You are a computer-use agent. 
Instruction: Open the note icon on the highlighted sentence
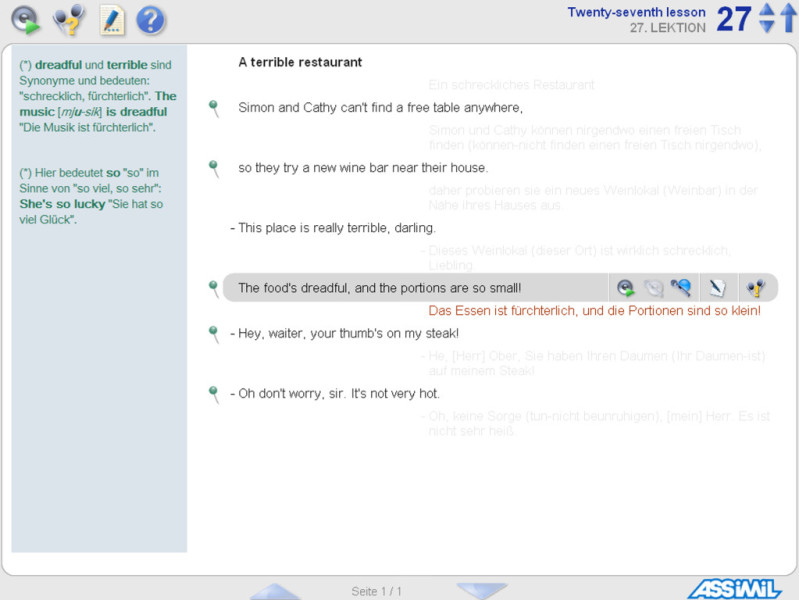717,288
